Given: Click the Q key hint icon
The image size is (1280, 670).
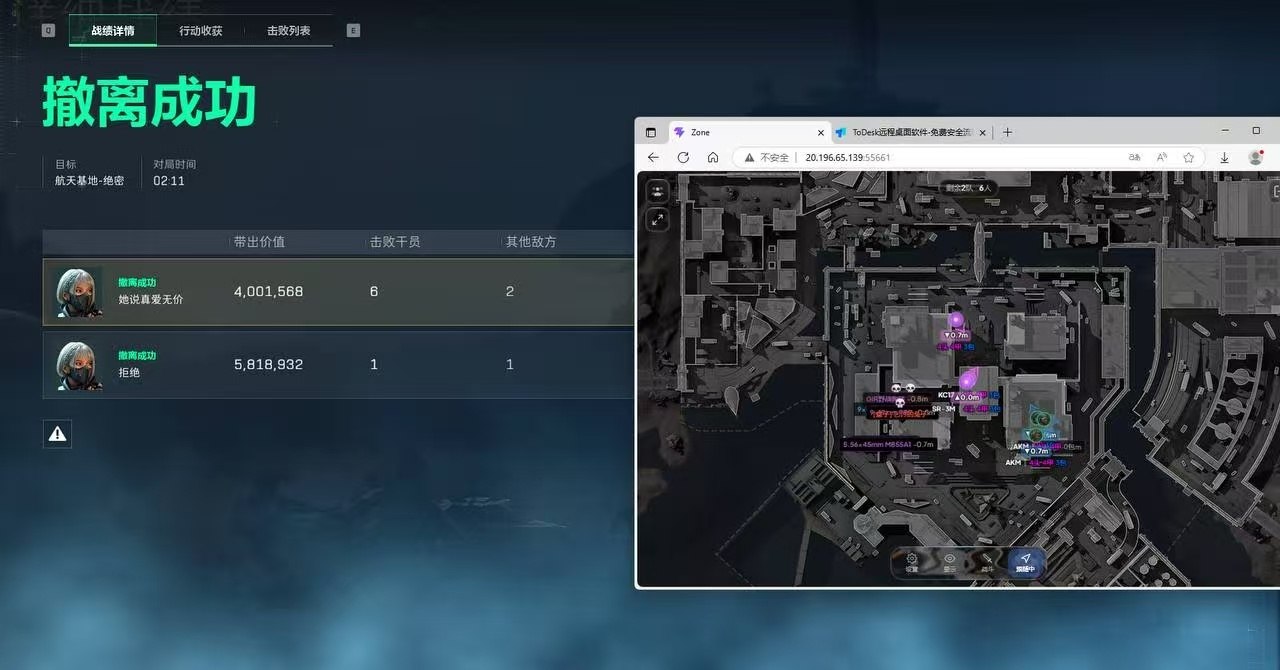Looking at the screenshot, I should pyautogui.click(x=48, y=31).
